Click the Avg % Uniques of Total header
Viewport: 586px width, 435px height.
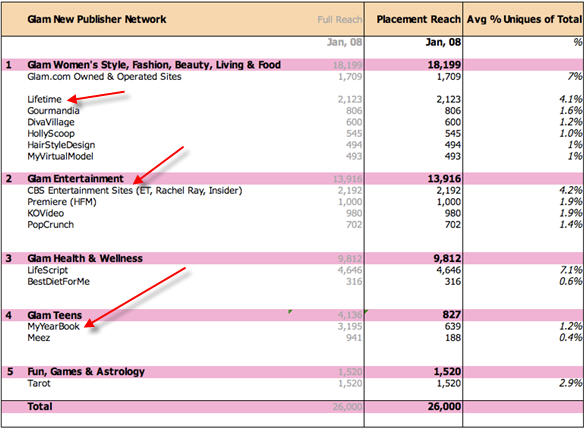(x=524, y=19)
